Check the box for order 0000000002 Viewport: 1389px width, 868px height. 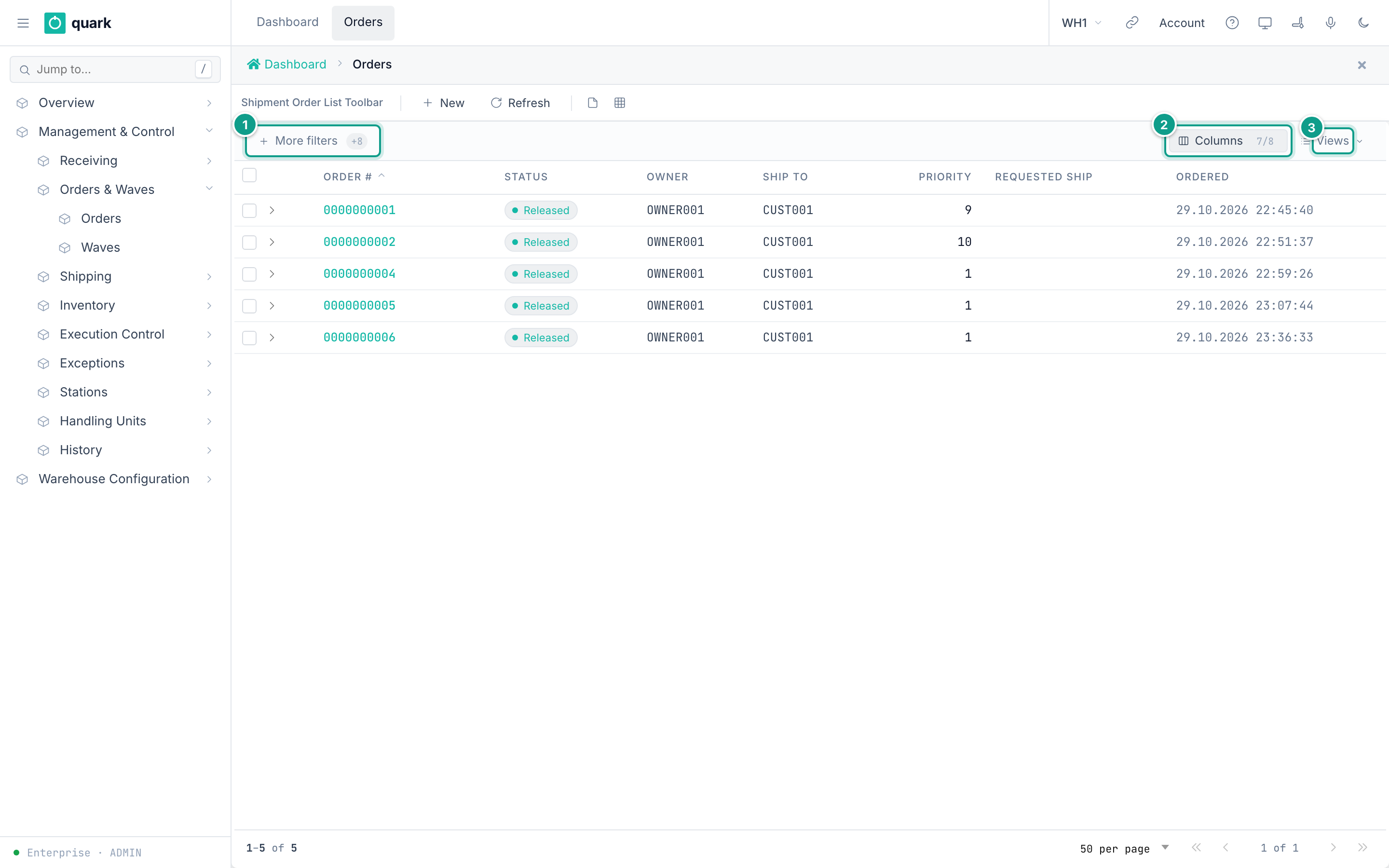tap(249, 242)
